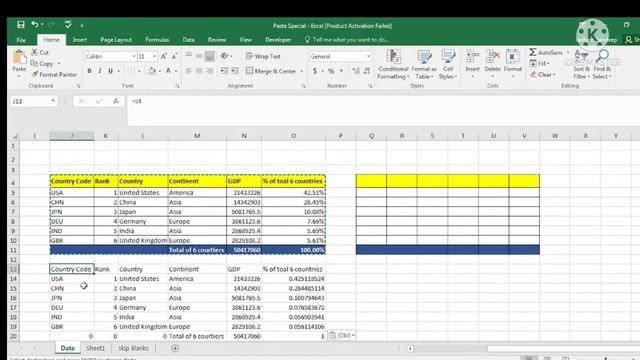Click the Insert Function fx button
Viewport: 640px width, 360px height.
click(116, 101)
